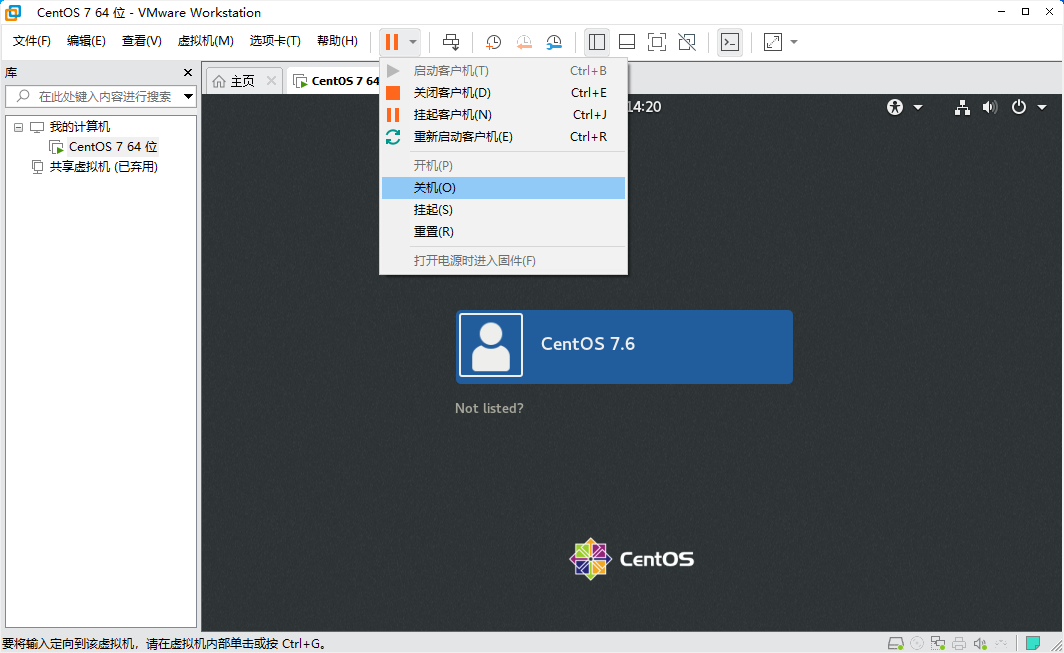Click the guest network icon
Image resolution: width=1064 pixels, height=653 pixels.
[x=962, y=106]
